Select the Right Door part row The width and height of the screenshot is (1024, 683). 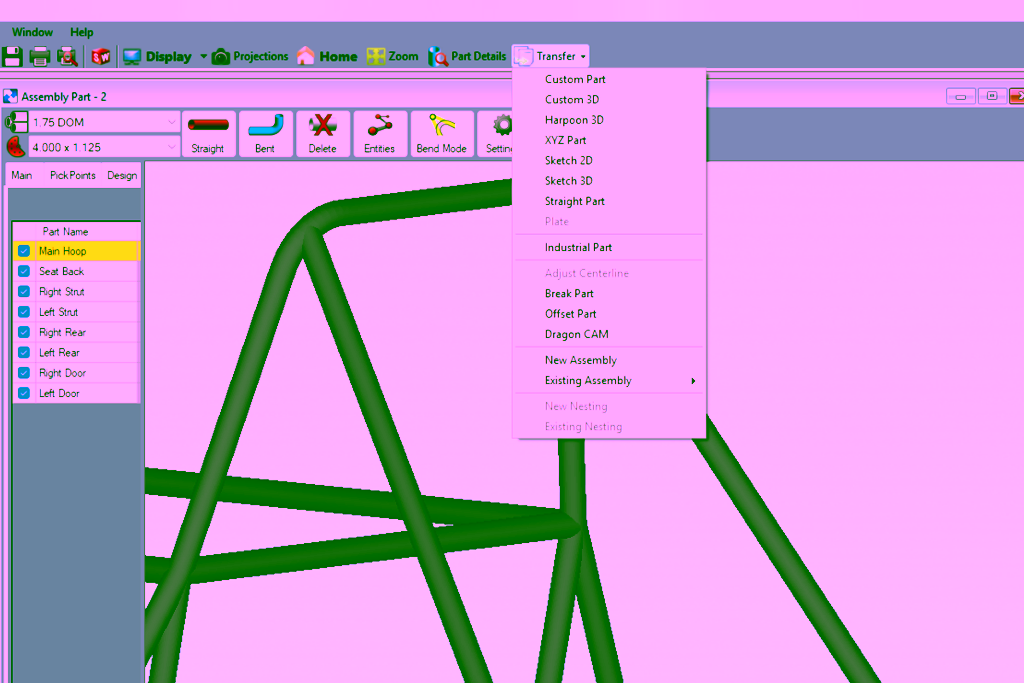tap(76, 373)
